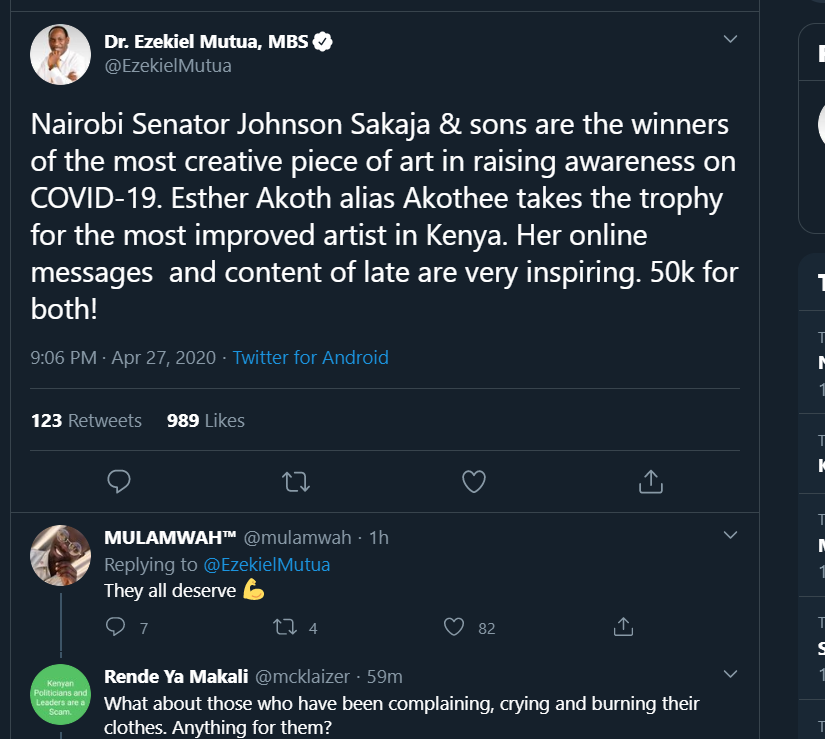Viewport: 825px width, 739px height.
Task: Reply to Dr. Ezekiel Mutua's tweet
Action: (x=118, y=481)
